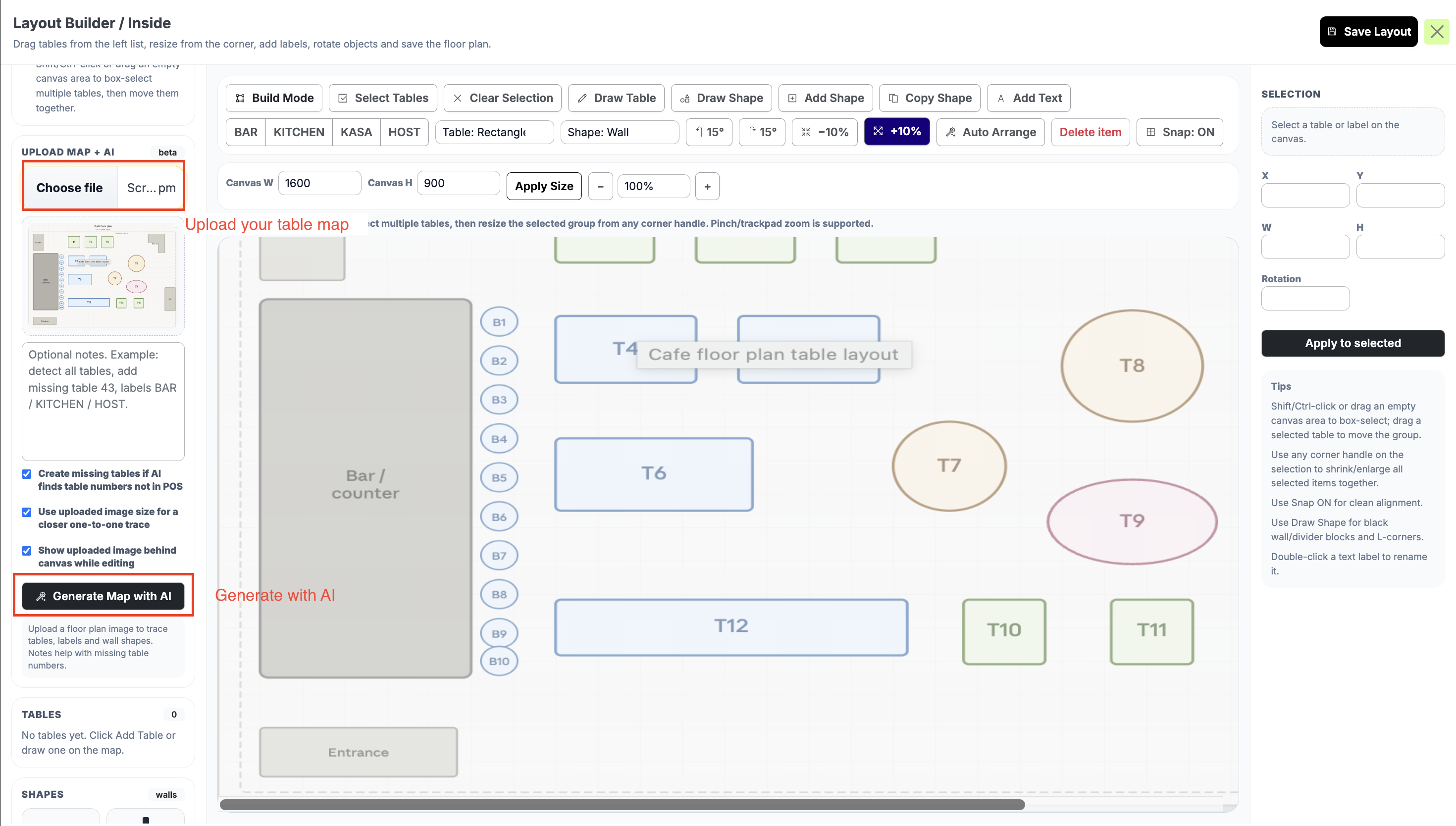The height and width of the screenshot is (826, 1456).
Task: Click the Optional notes text area
Action: [x=103, y=402]
